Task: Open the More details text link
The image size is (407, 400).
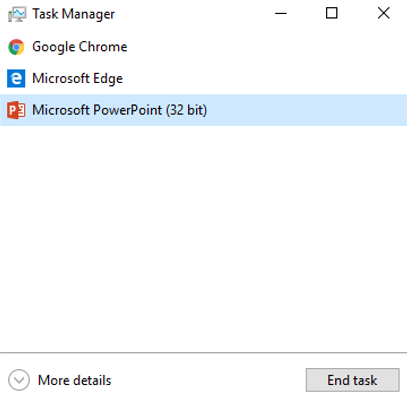Action: coord(74,380)
